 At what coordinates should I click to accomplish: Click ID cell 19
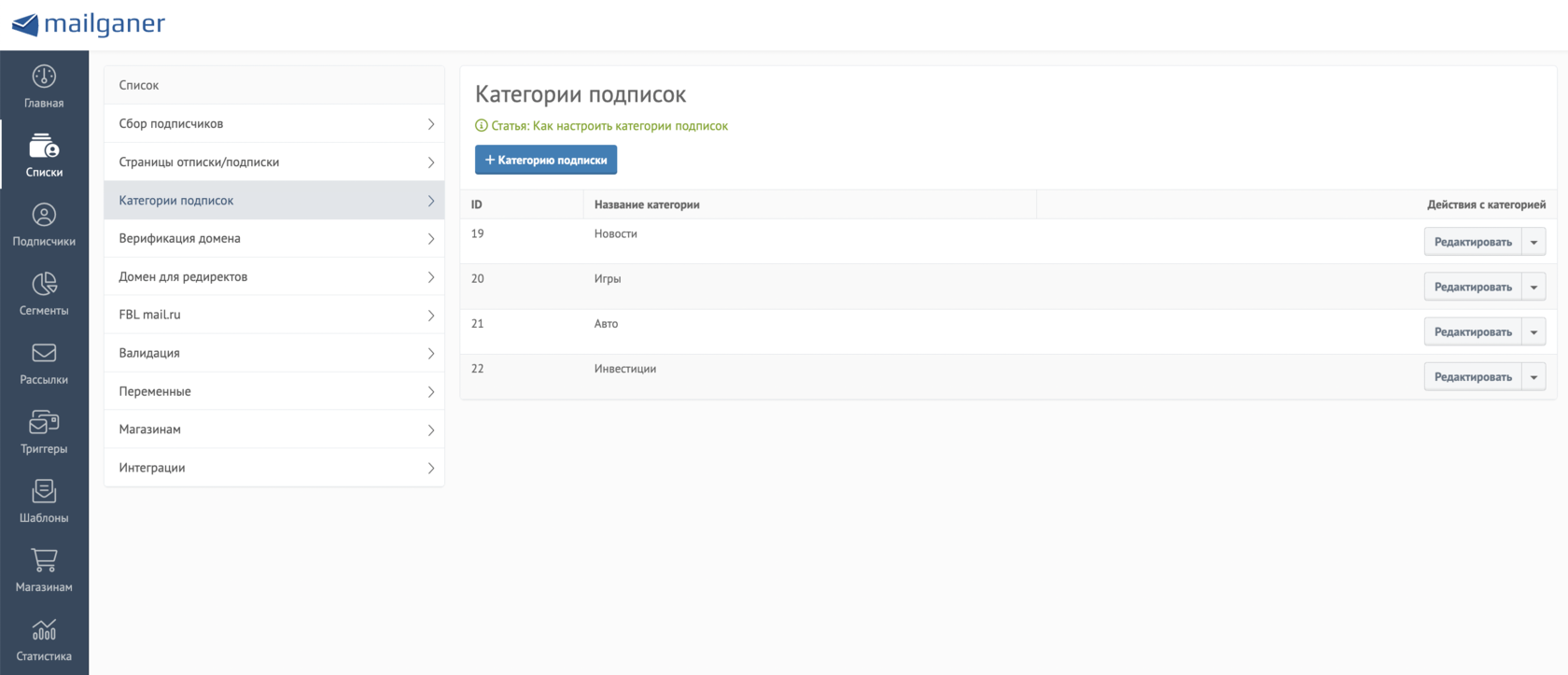[477, 233]
